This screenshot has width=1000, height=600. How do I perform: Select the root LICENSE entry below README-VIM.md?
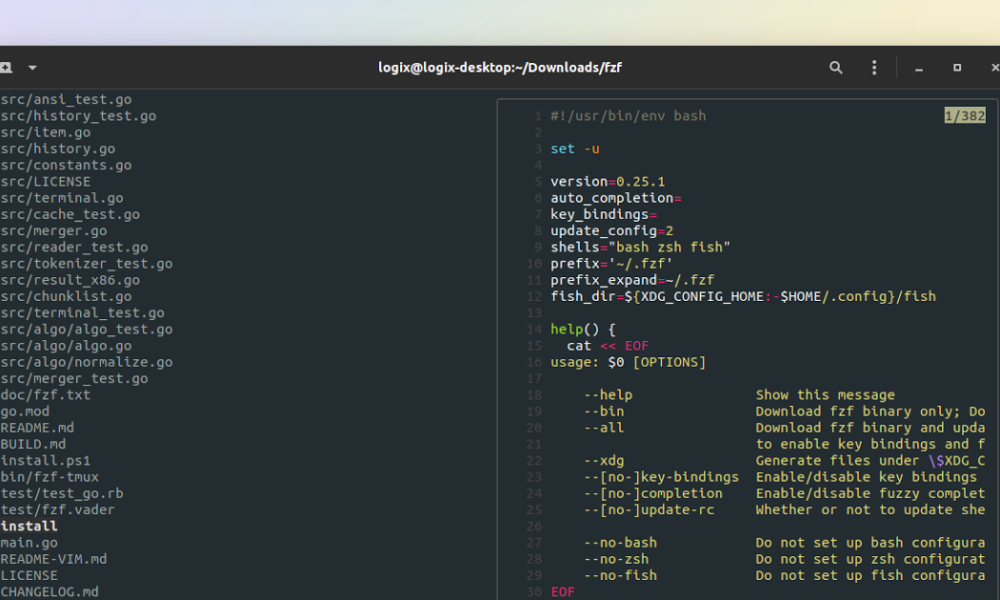click(x=29, y=576)
